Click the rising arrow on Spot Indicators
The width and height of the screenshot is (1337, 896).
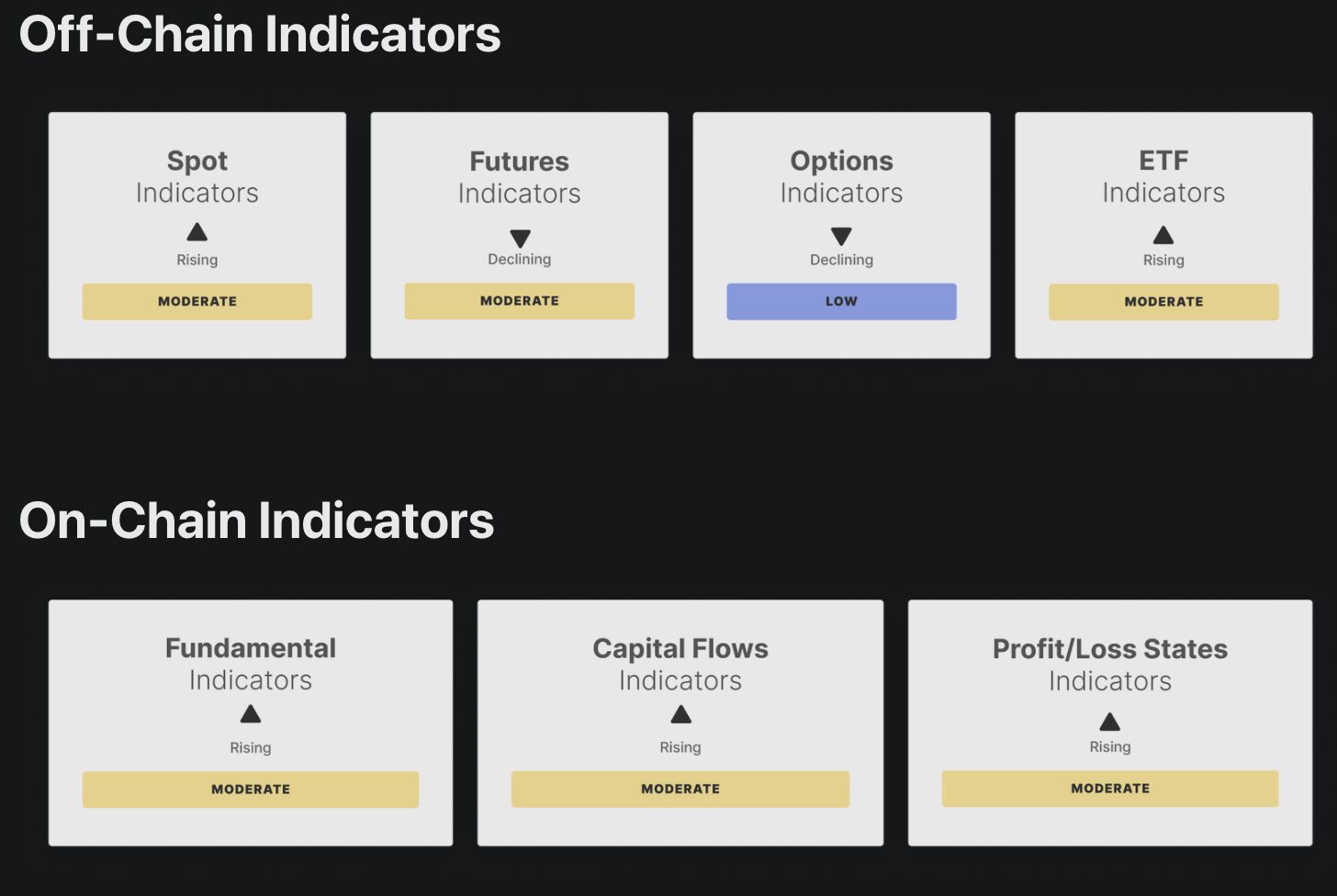pyautogui.click(x=197, y=231)
